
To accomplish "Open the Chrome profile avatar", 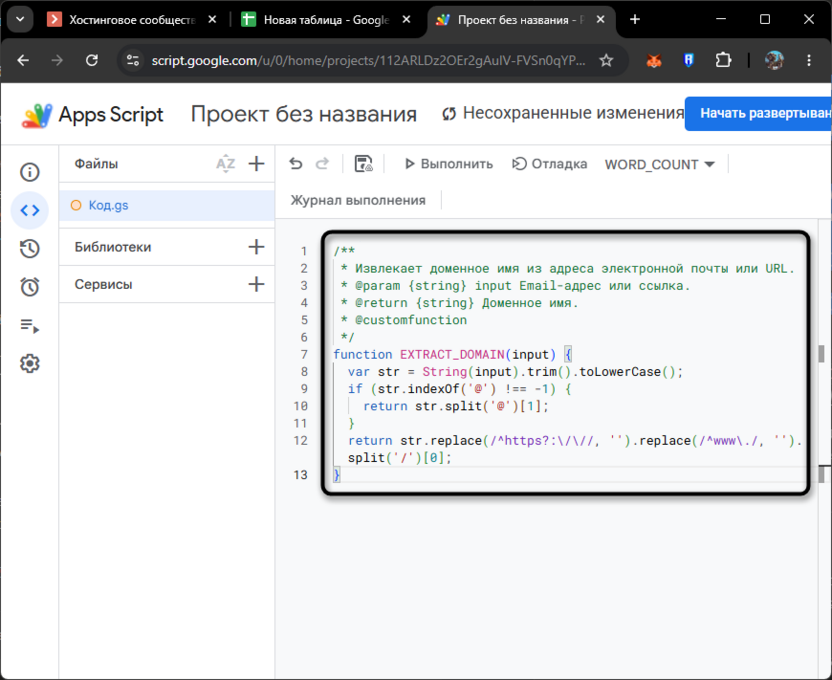I will pyautogui.click(x=774, y=60).
